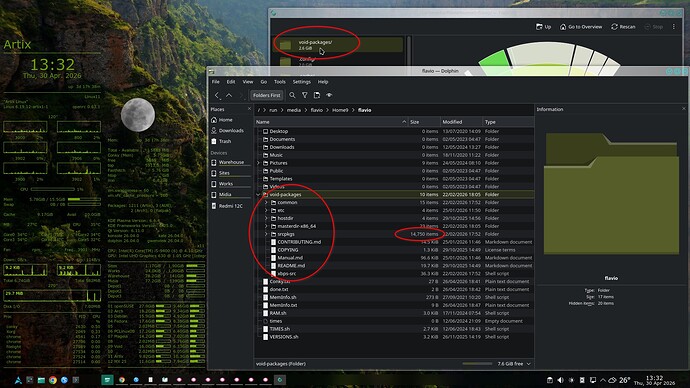
Task: Open the Settings menu
Action: pos(301,82)
